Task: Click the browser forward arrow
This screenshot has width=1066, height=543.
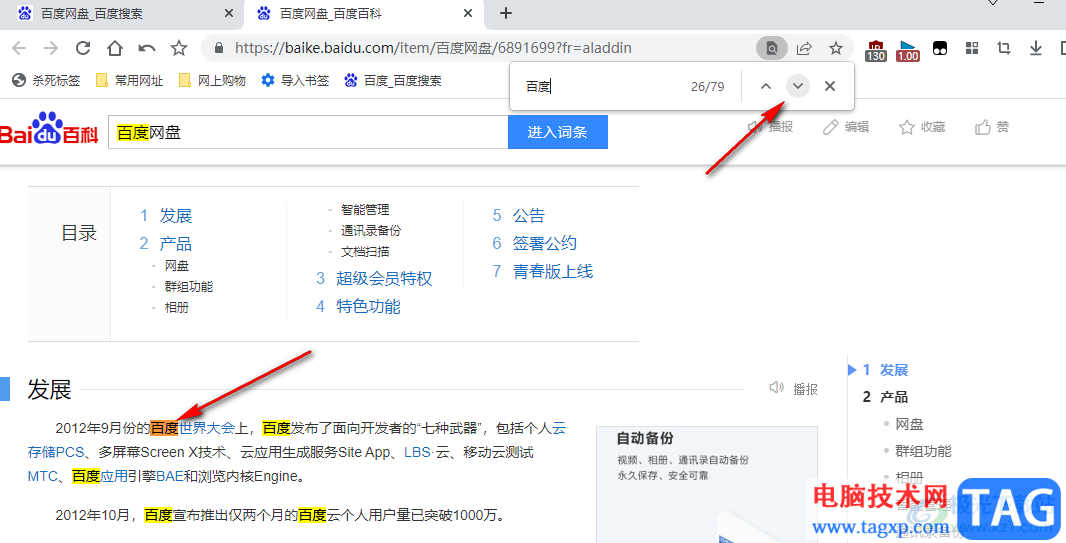Action: [51, 48]
